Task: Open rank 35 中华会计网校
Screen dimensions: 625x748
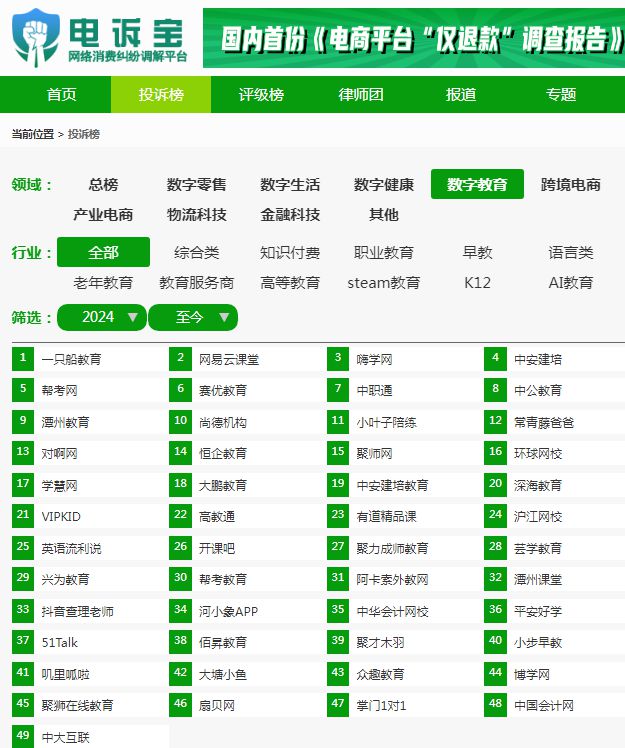Action: [x=392, y=611]
